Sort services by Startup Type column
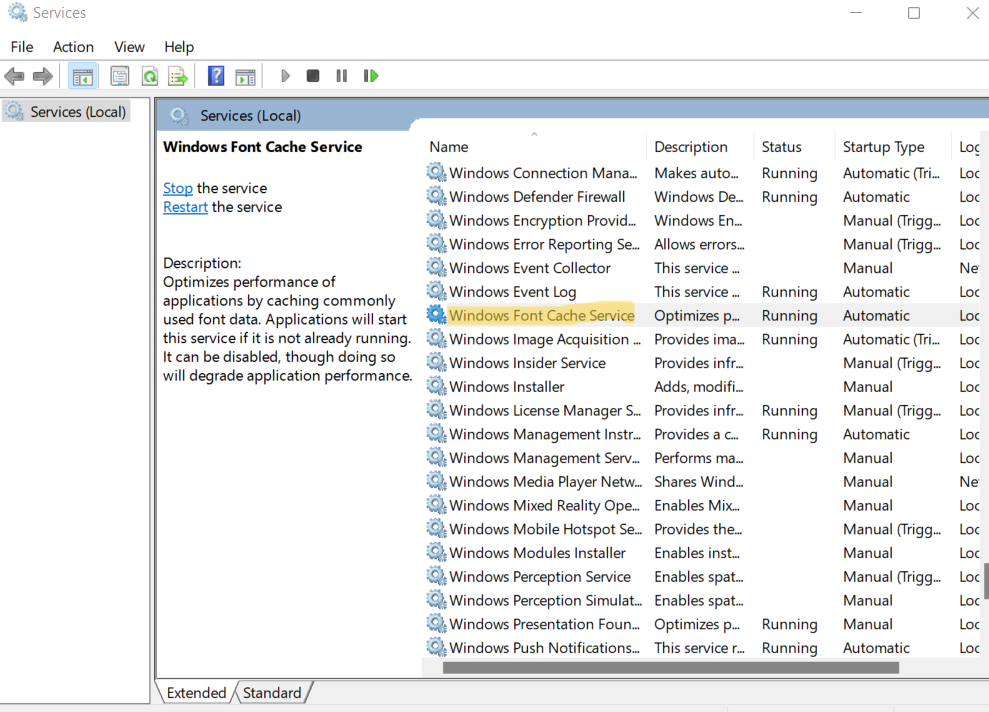 883,147
